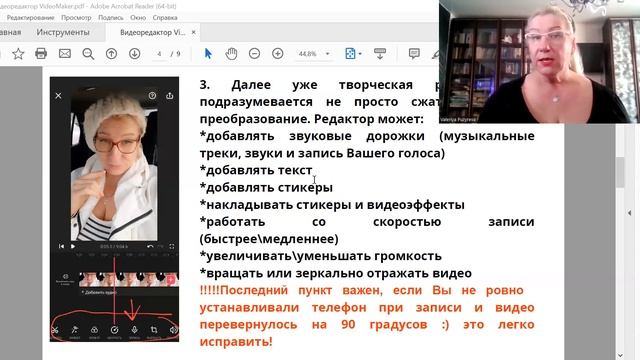This screenshot has width=640, height=360.
Task: Print the document using the printer icon
Action: click(x=41, y=53)
